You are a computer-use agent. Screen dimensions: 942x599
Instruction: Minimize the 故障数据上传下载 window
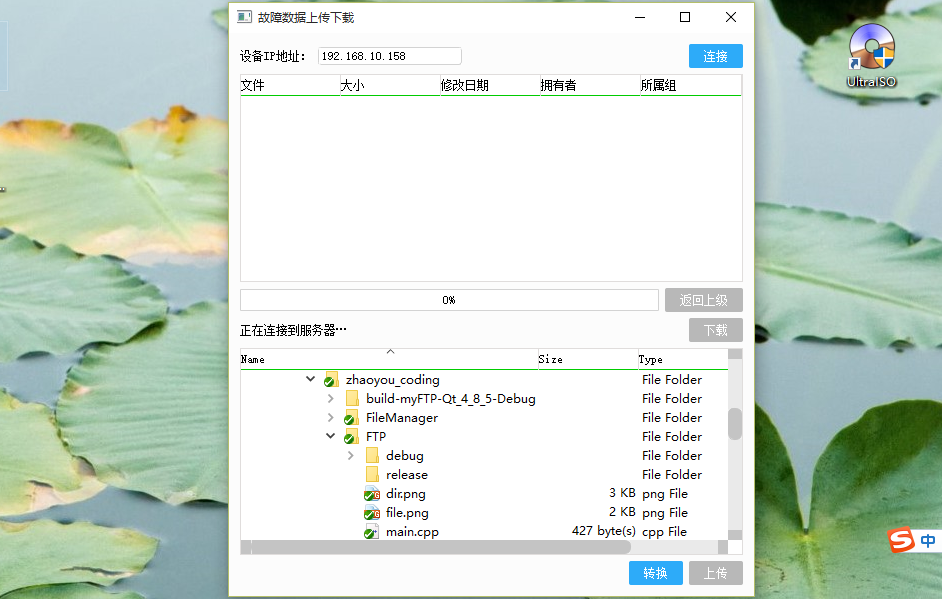click(x=640, y=17)
